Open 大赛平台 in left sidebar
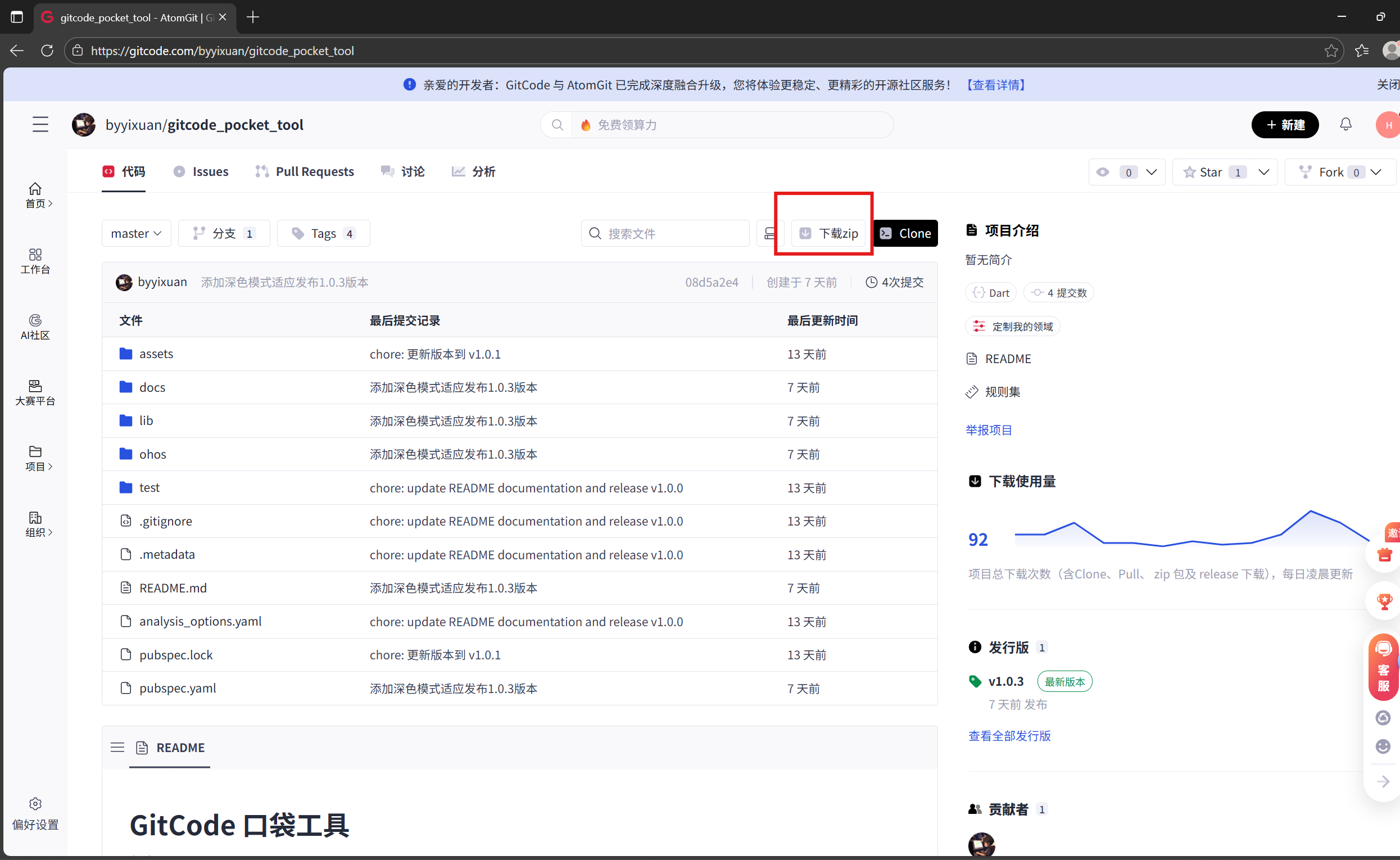 coord(35,392)
